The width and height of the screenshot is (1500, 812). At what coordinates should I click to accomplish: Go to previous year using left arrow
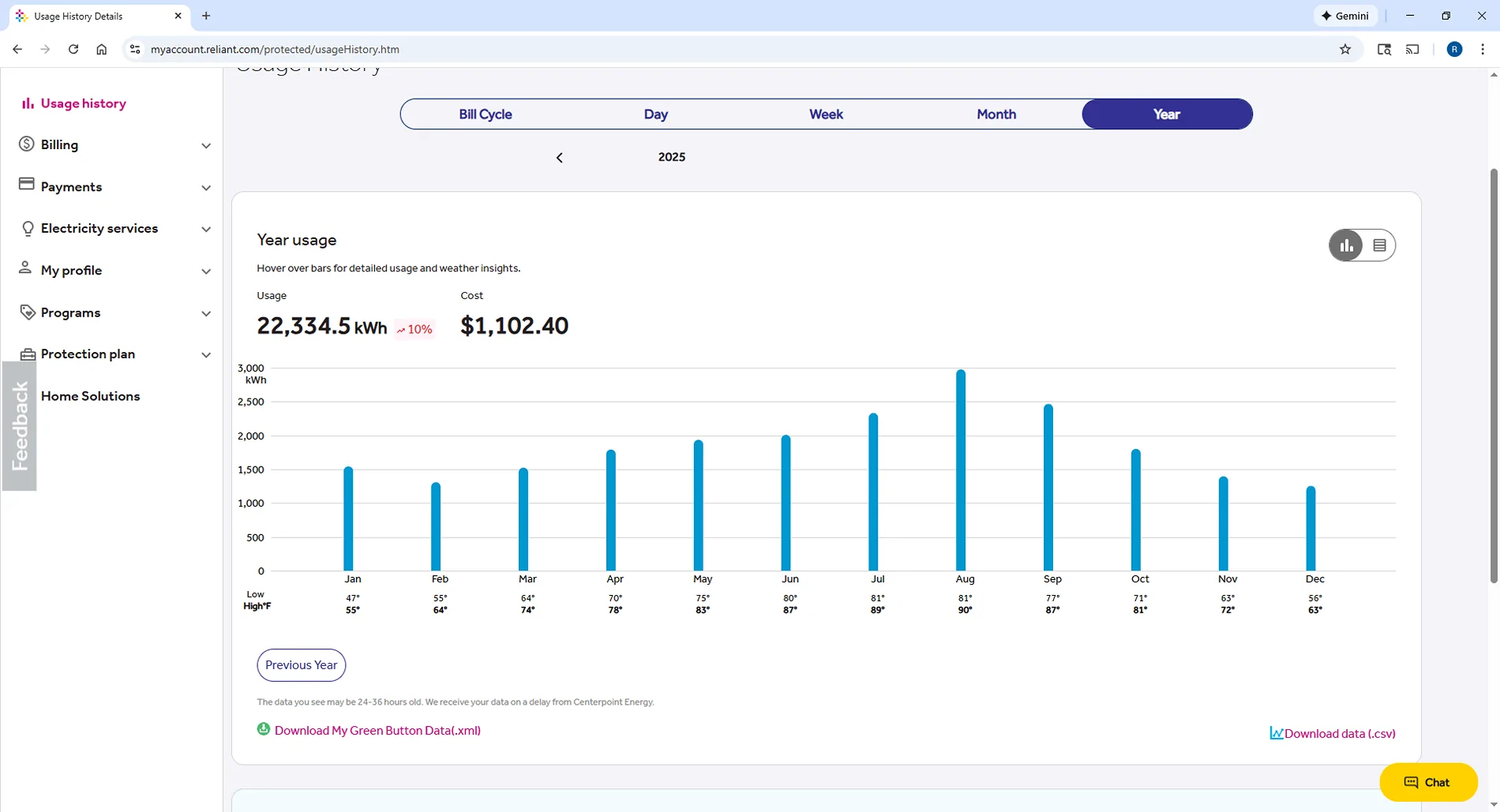tap(560, 158)
